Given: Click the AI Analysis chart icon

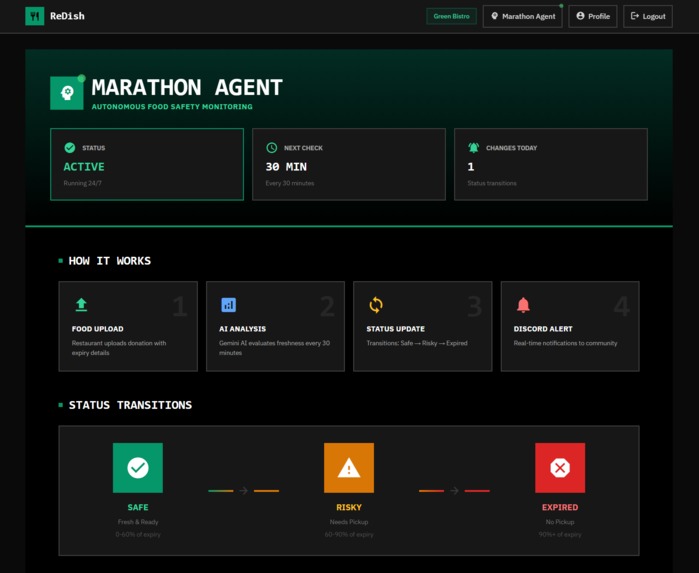Looking at the screenshot, I should tap(229, 305).
